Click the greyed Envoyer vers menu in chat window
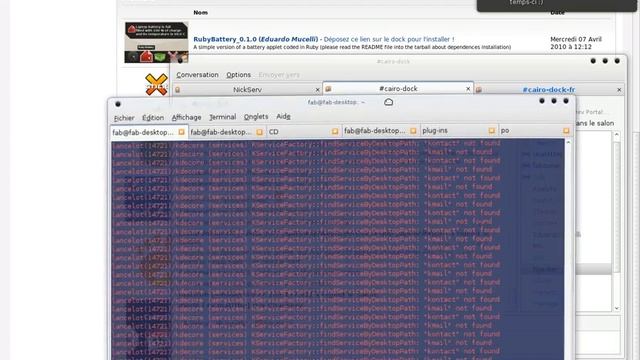 279,75
